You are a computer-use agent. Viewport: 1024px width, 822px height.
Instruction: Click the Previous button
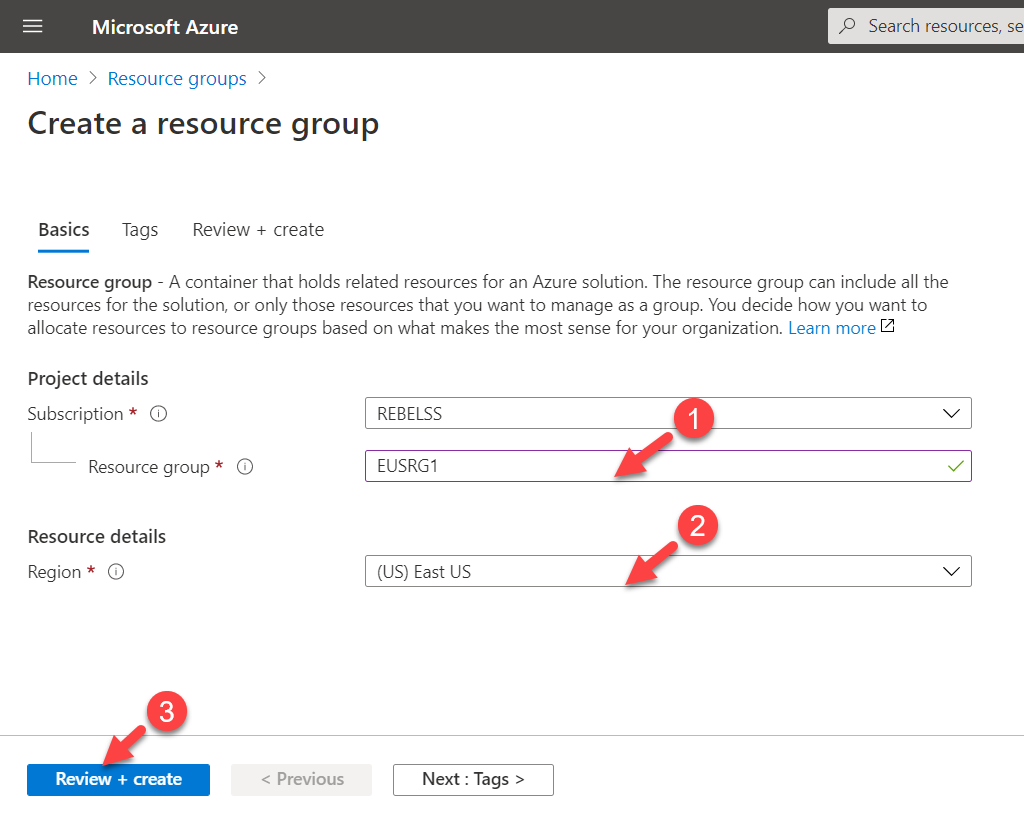click(x=302, y=780)
